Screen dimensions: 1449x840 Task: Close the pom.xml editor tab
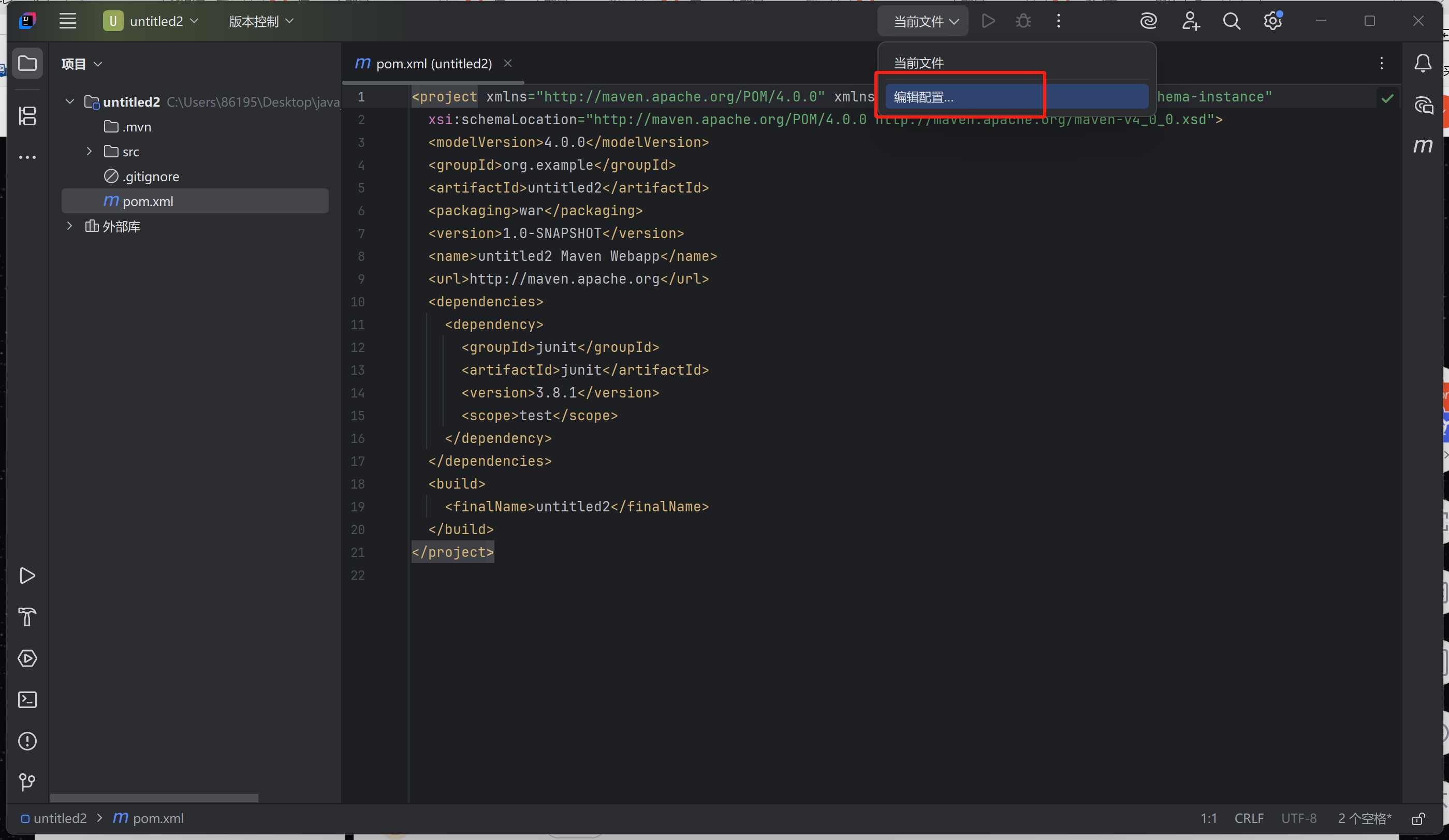(508, 63)
